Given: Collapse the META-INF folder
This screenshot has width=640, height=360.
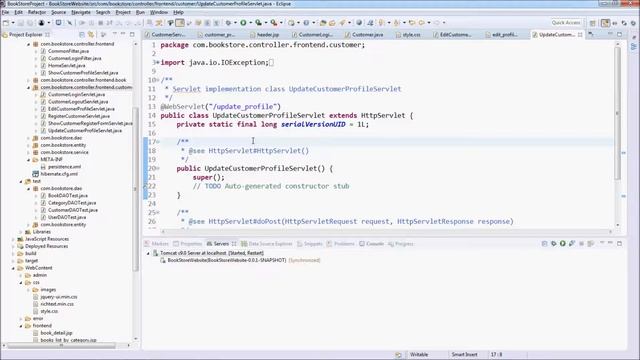Looking at the screenshot, I should point(29,160).
